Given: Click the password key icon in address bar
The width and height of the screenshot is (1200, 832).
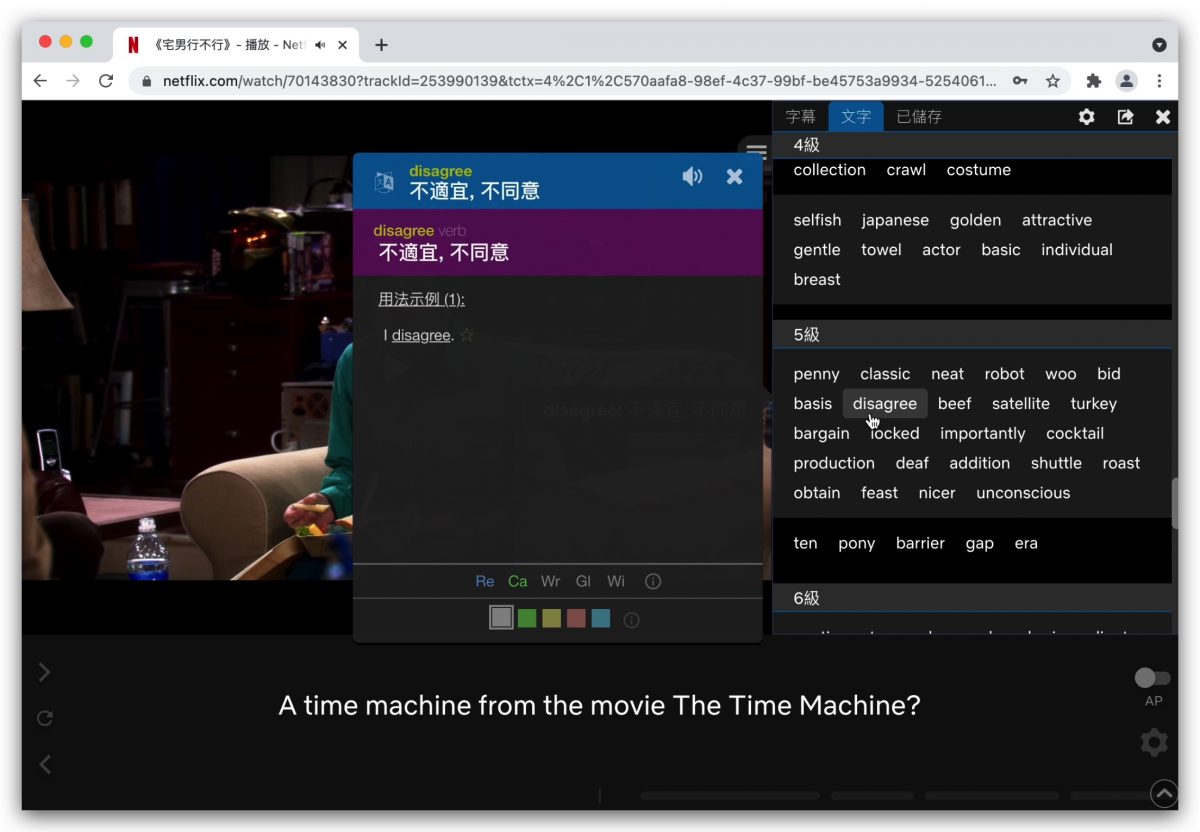Looking at the screenshot, I should pyautogui.click(x=1020, y=81).
